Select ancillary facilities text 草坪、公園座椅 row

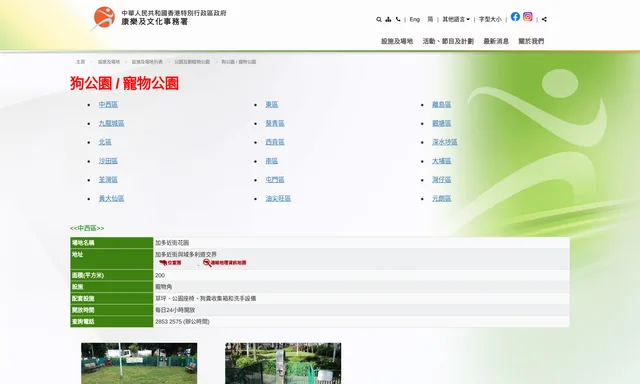tap(361, 298)
